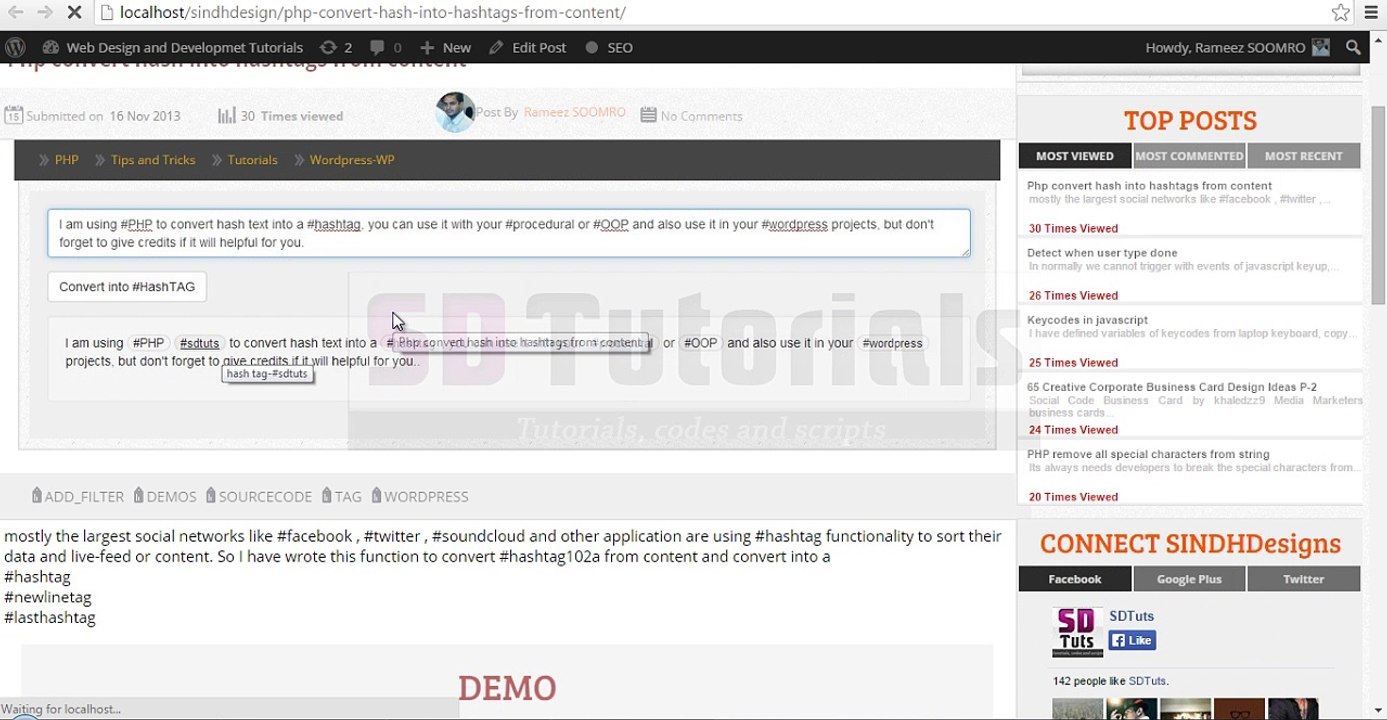Open the updates counter showing 2

336,47
